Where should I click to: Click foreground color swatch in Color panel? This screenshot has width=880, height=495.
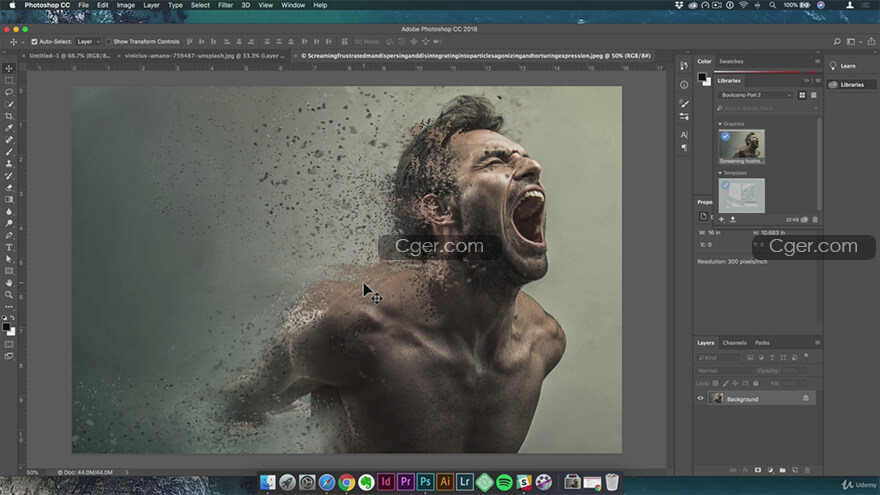click(702, 77)
